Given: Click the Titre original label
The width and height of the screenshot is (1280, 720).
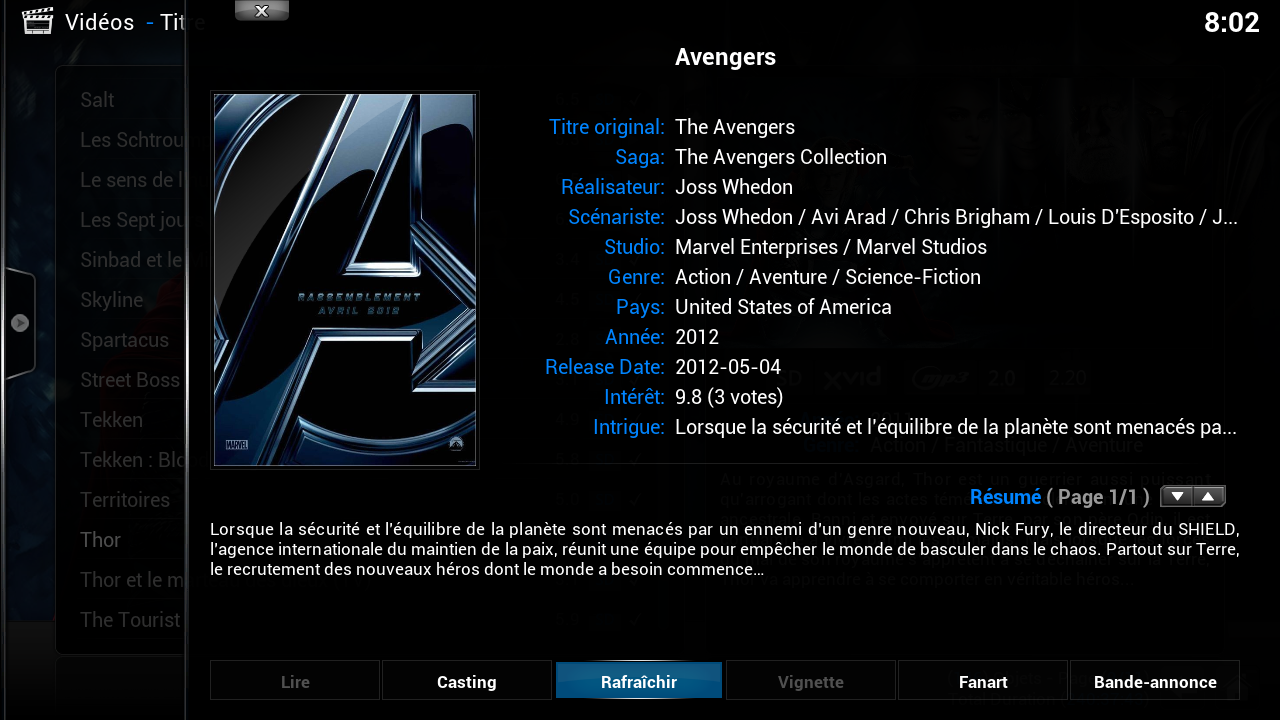Looking at the screenshot, I should [607, 127].
